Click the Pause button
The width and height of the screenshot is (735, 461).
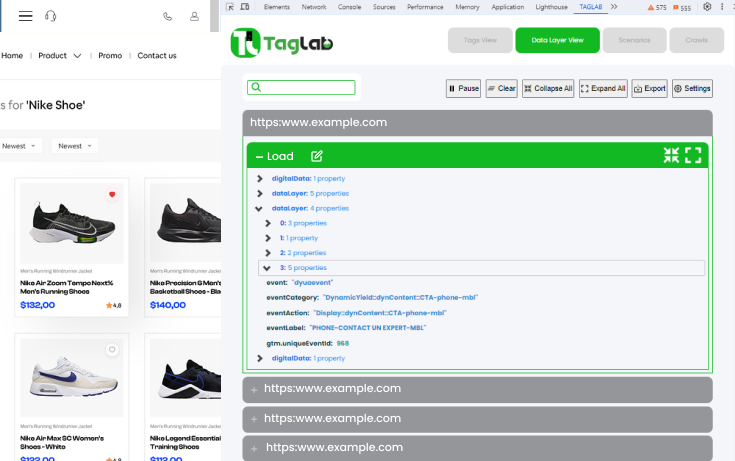464,89
